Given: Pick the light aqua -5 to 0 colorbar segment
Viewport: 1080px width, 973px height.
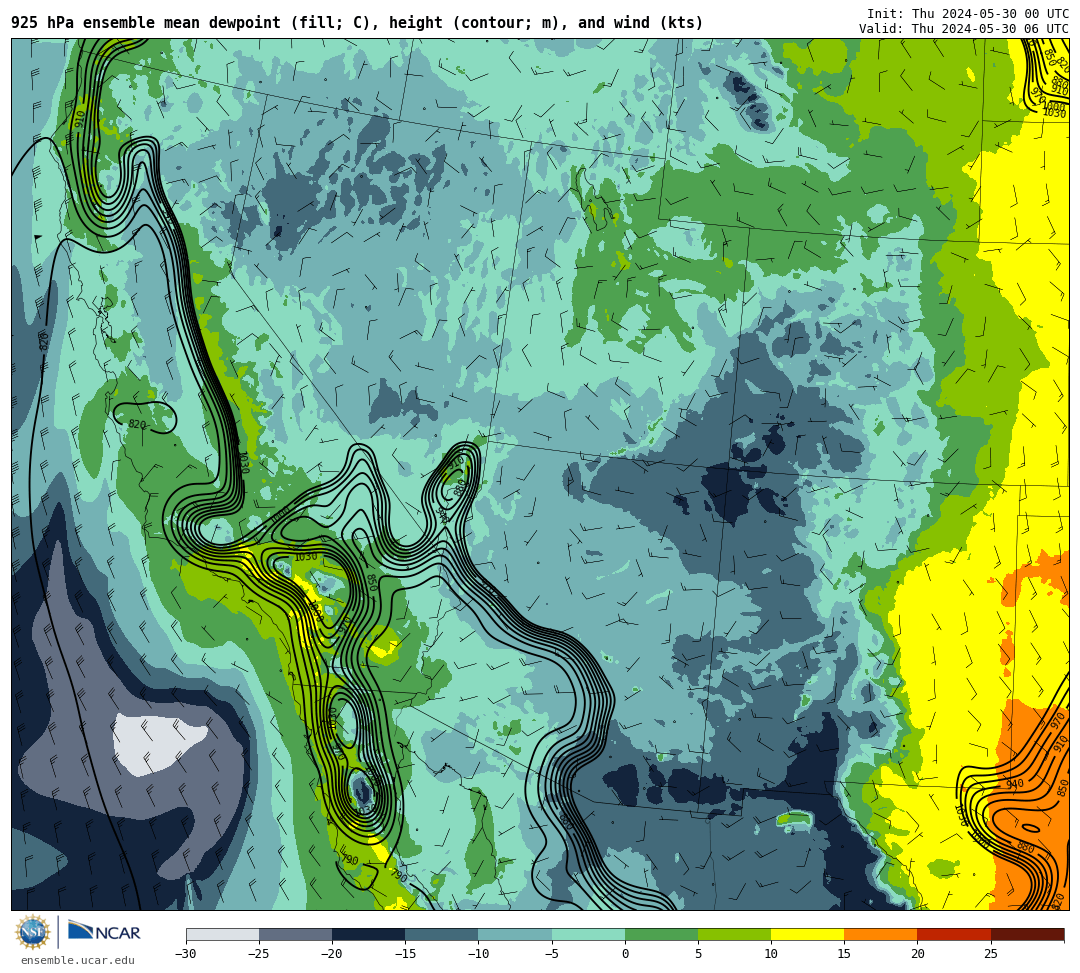Looking at the screenshot, I should (x=588, y=934).
